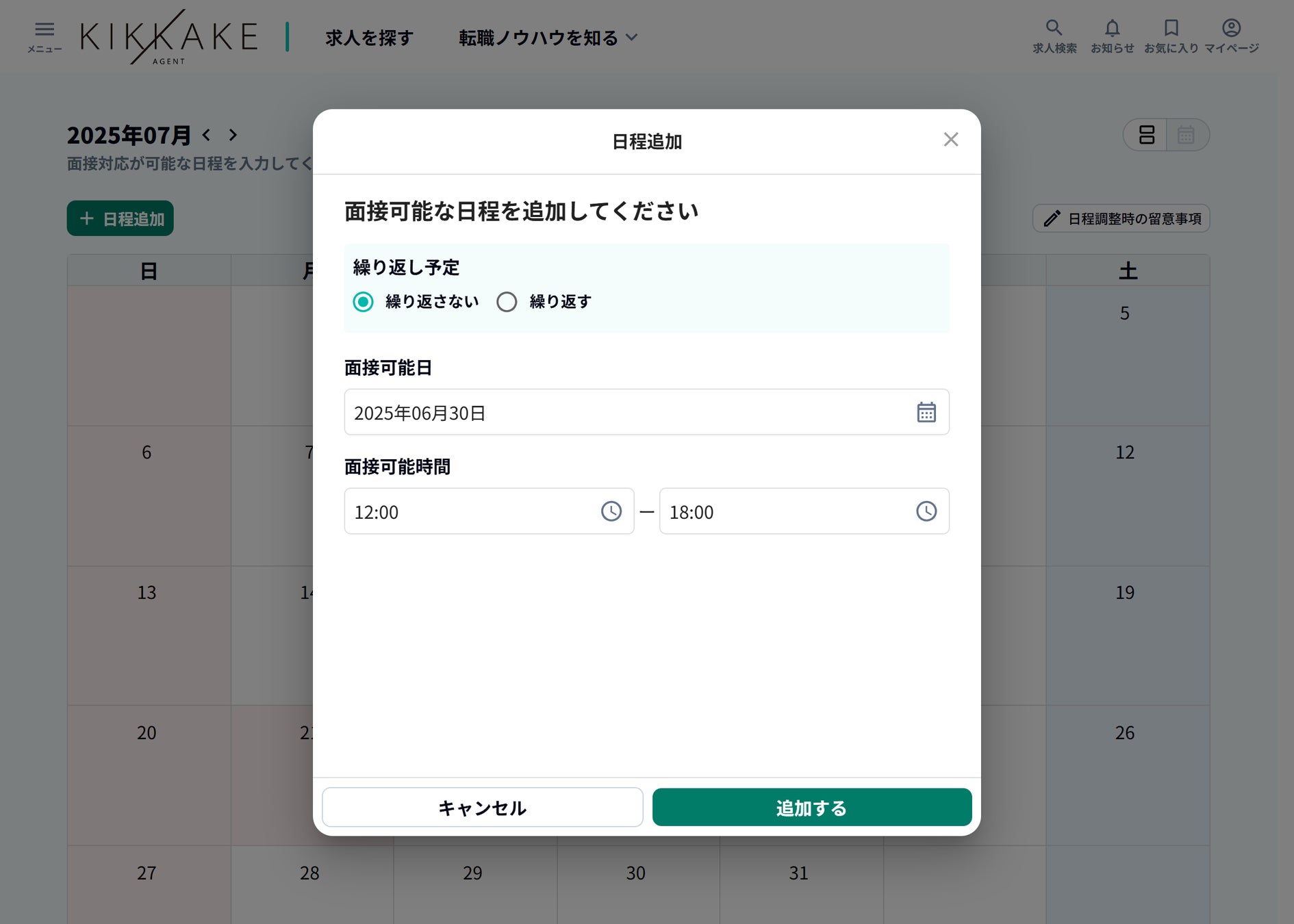
Task: Click clock icon in 12:00 start time
Action: pos(611,511)
